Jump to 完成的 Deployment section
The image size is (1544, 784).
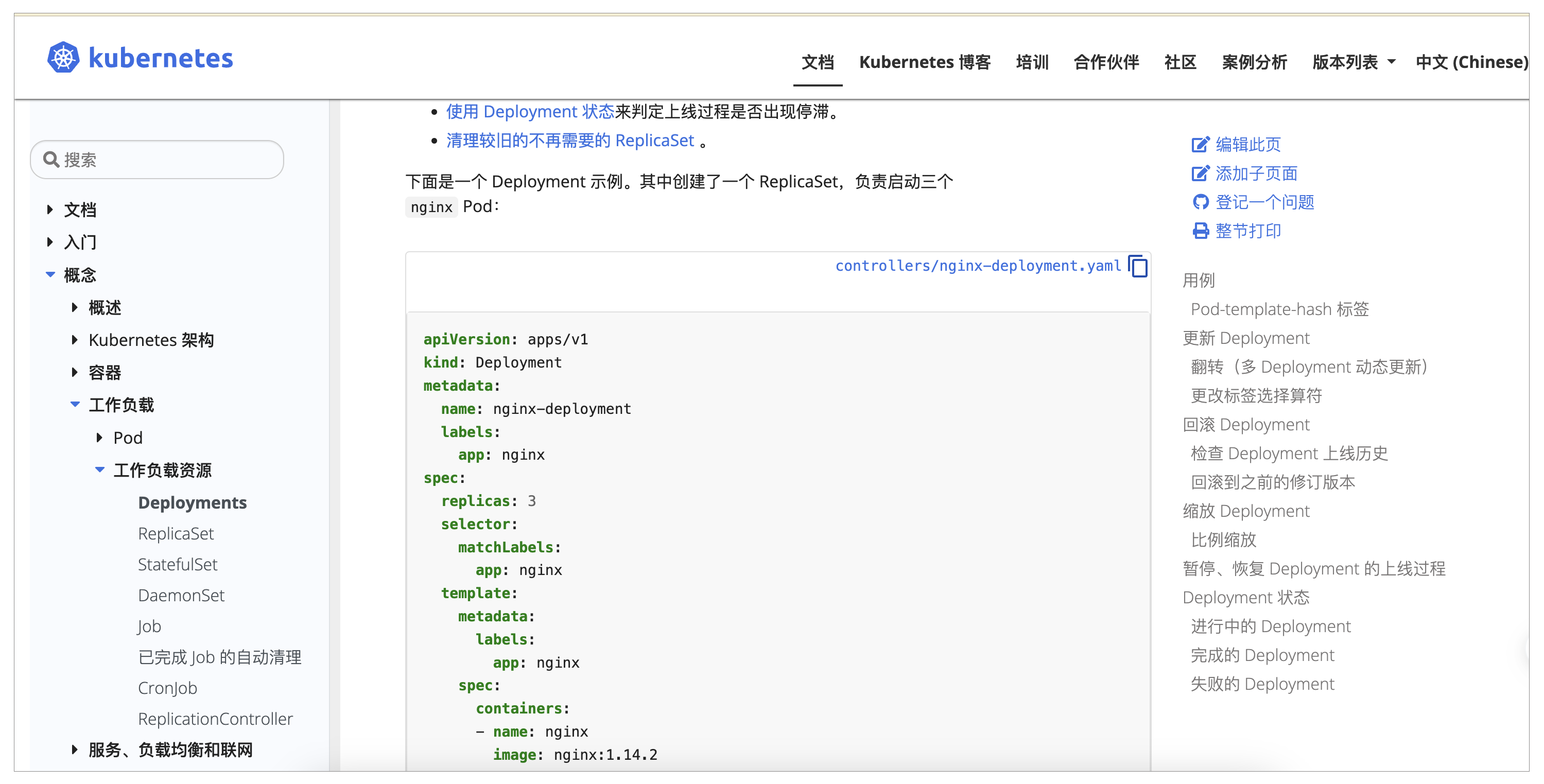coord(1262,655)
